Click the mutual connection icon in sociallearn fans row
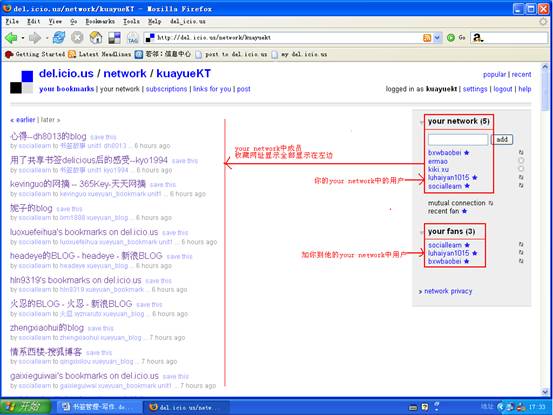Image resolution: width=553 pixels, height=415 pixels. (521, 244)
